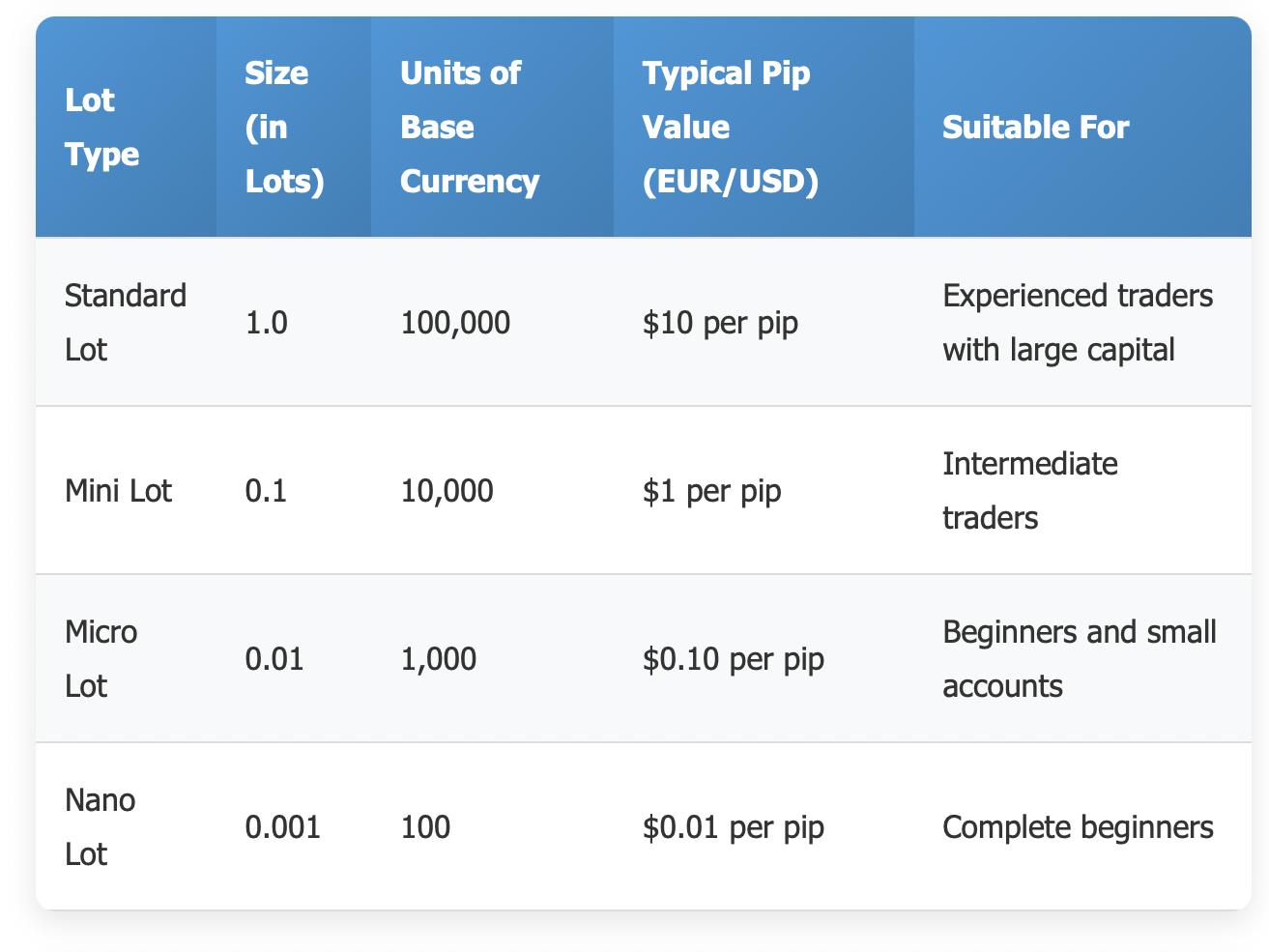Select the 0.01 lot size value
1269x952 pixels.
tap(274, 659)
